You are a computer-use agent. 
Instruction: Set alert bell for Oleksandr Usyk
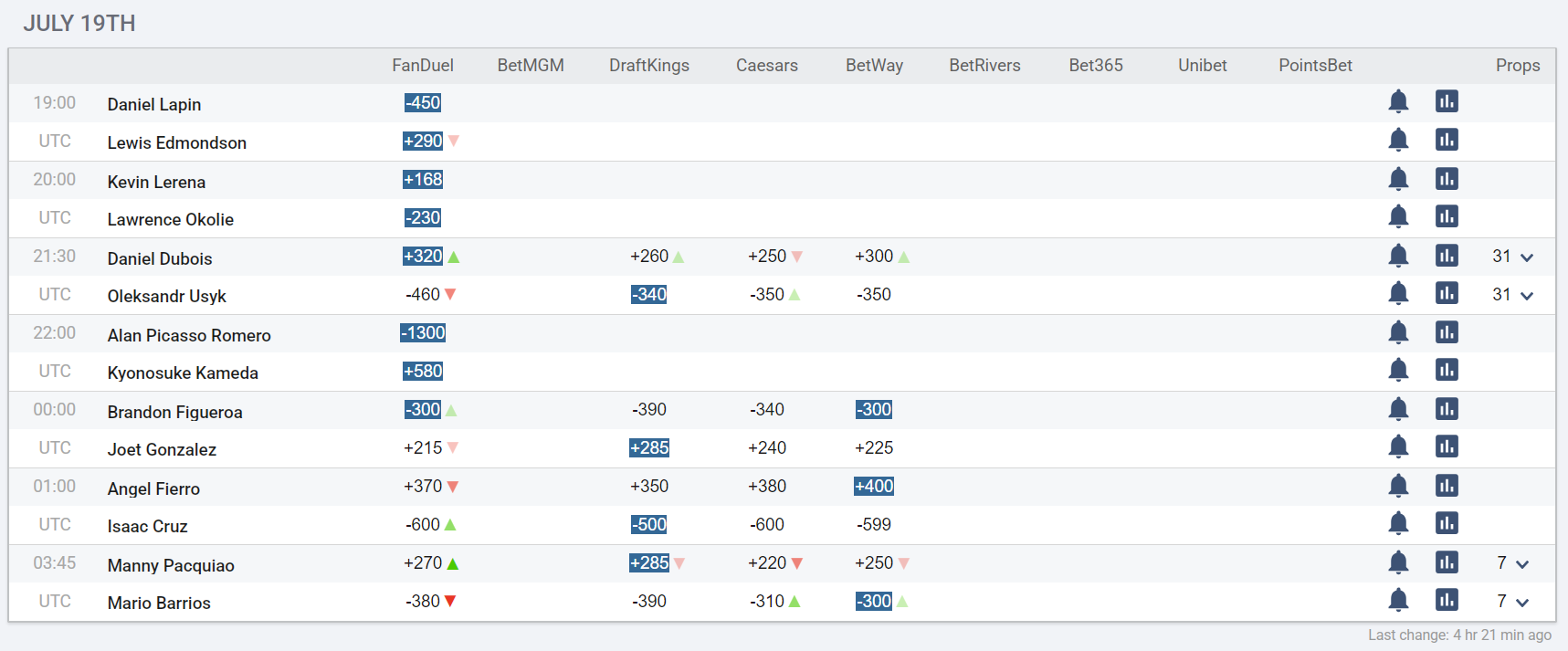point(1398,293)
